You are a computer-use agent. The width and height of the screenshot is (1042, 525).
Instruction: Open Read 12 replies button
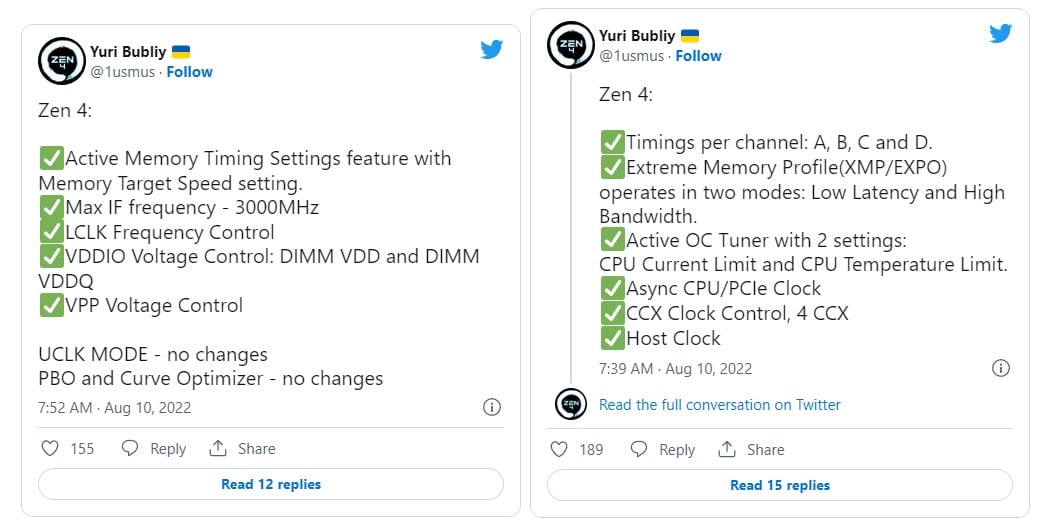(x=271, y=484)
